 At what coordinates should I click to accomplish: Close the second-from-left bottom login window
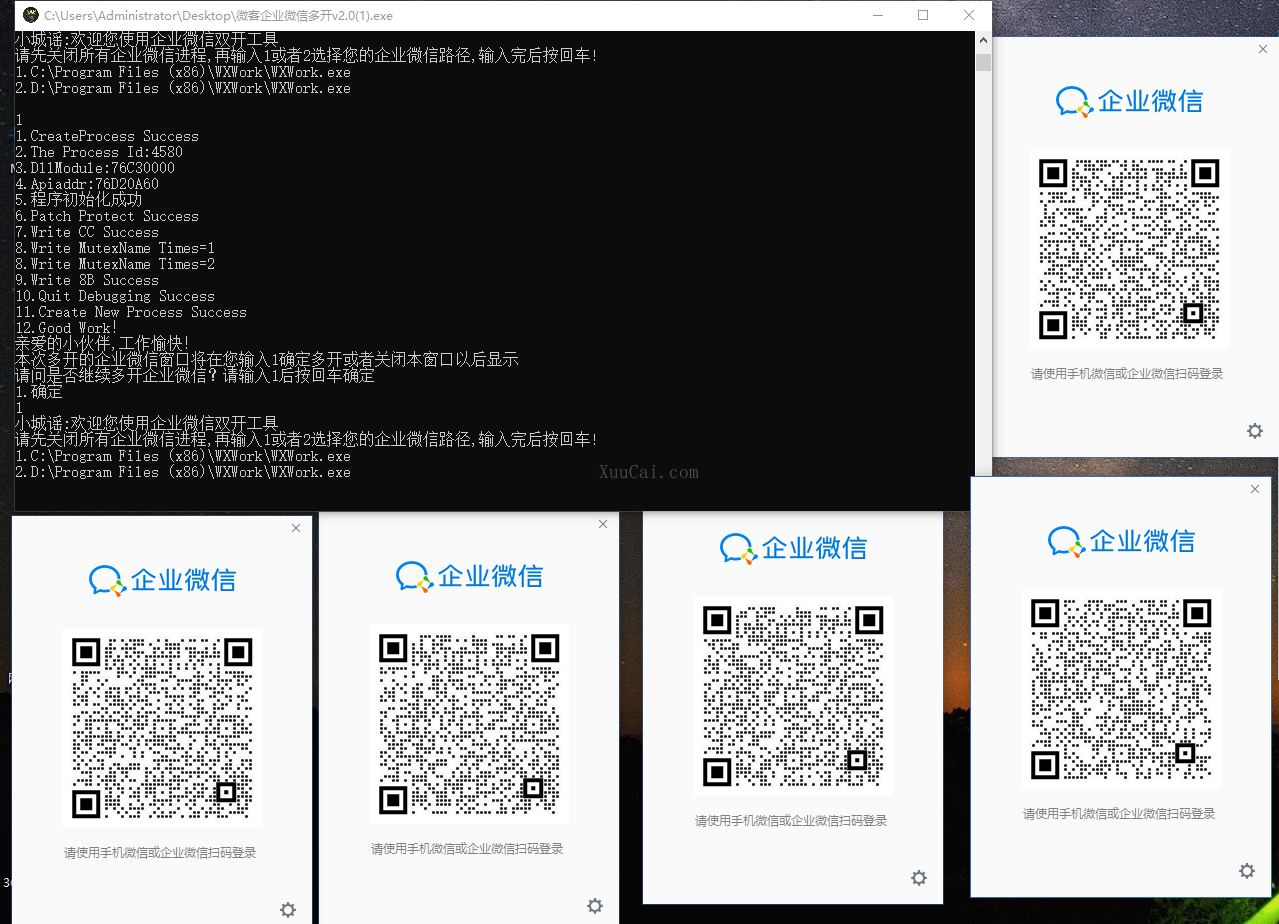pyautogui.click(x=602, y=524)
